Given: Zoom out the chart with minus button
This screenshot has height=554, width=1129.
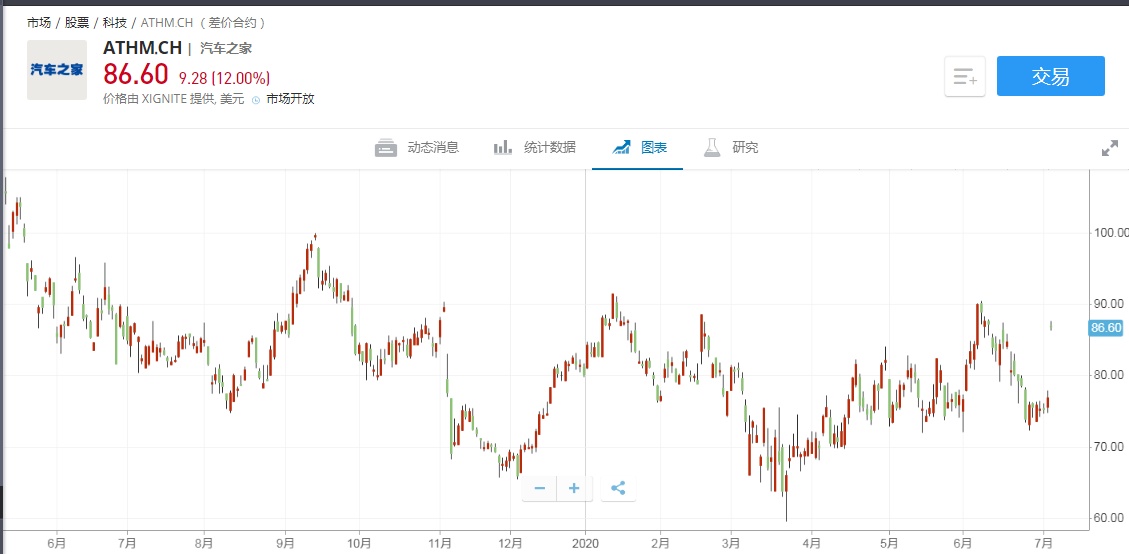Looking at the screenshot, I should (540, 488).
